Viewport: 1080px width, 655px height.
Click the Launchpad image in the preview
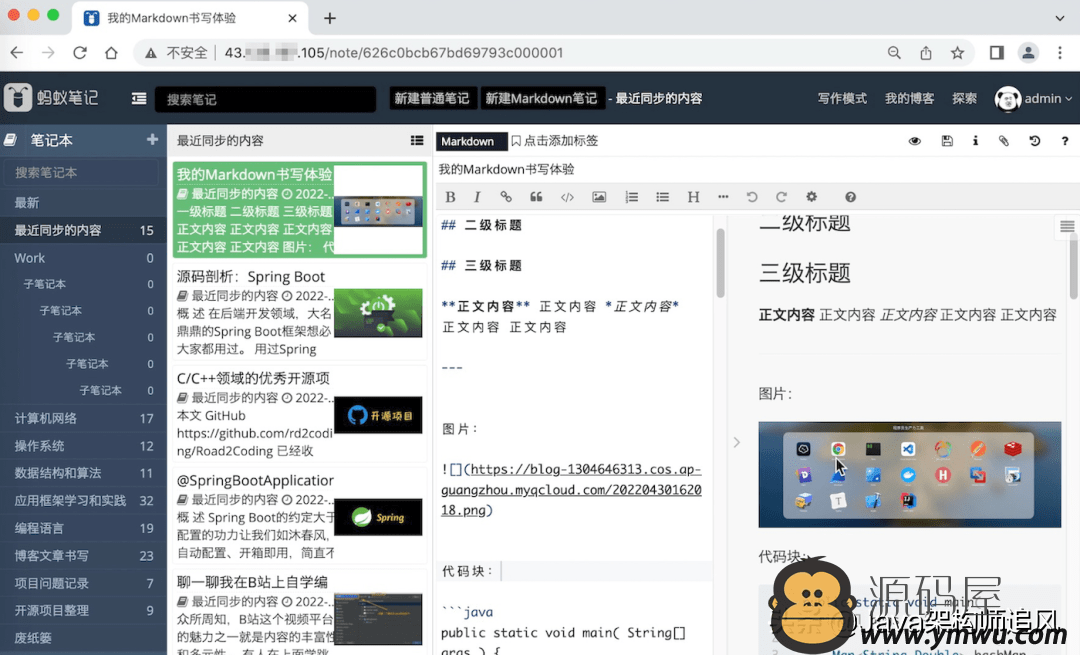point(909,475)
